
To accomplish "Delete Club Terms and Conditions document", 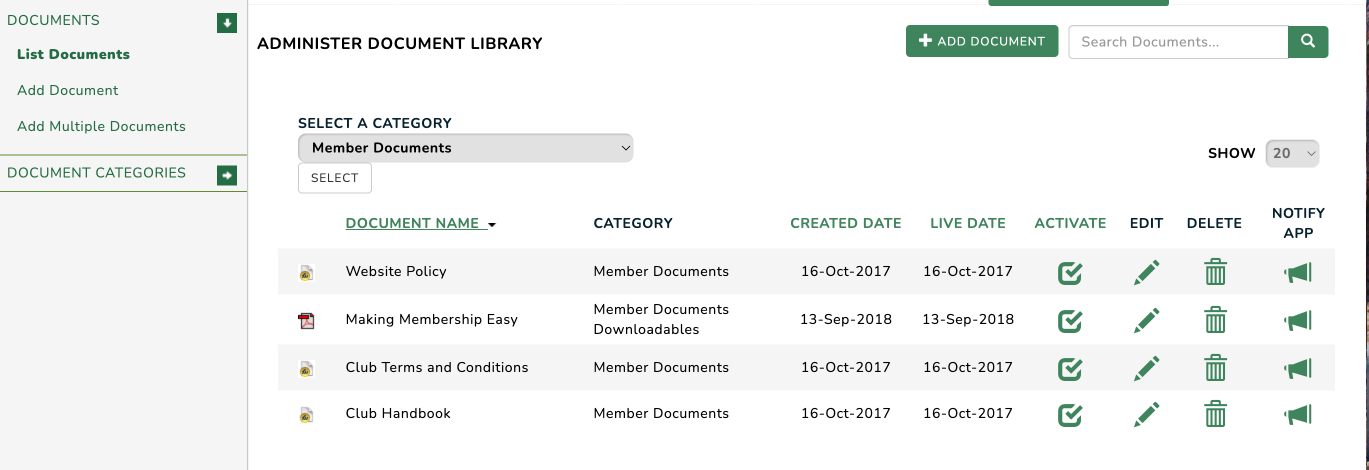I will coord(1215,368).
